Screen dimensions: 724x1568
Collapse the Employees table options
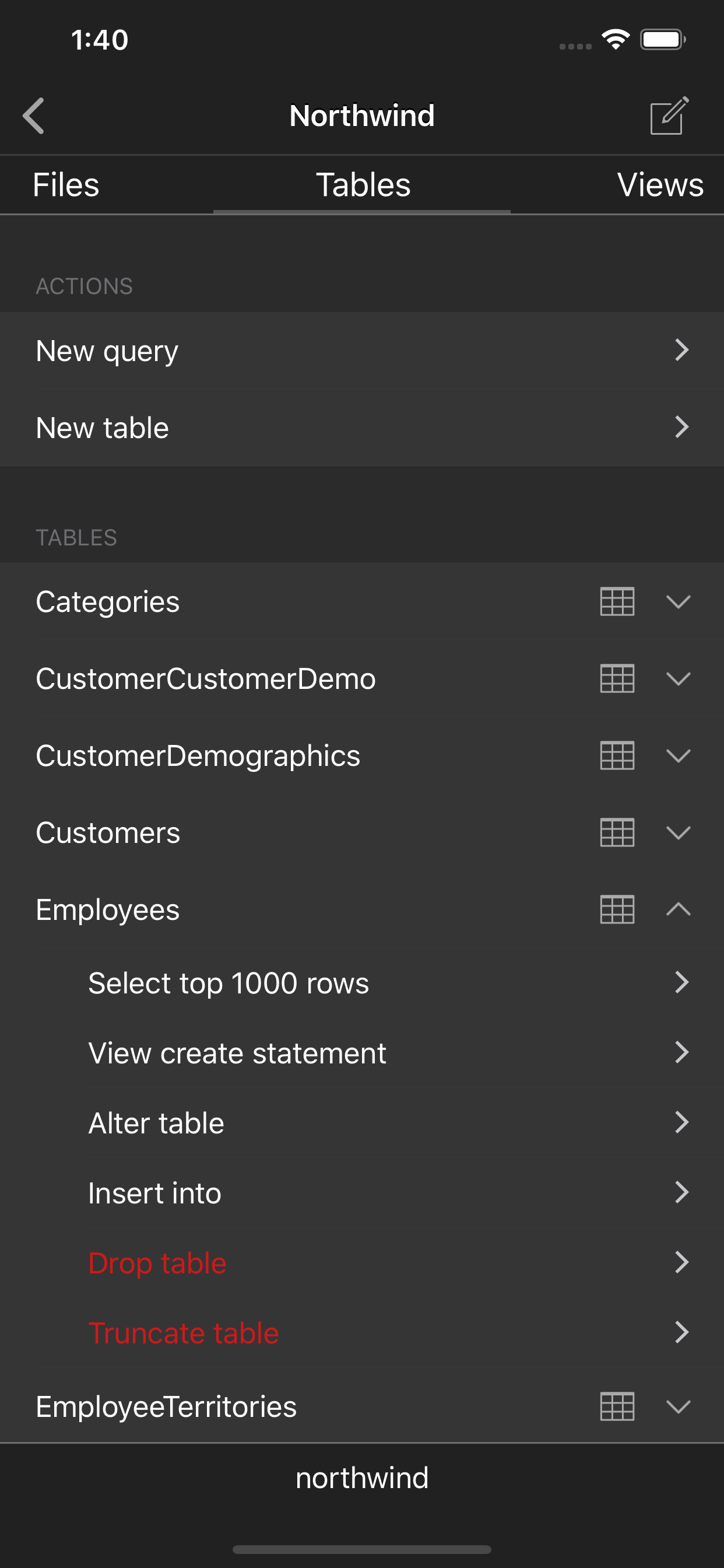[679, 909]
